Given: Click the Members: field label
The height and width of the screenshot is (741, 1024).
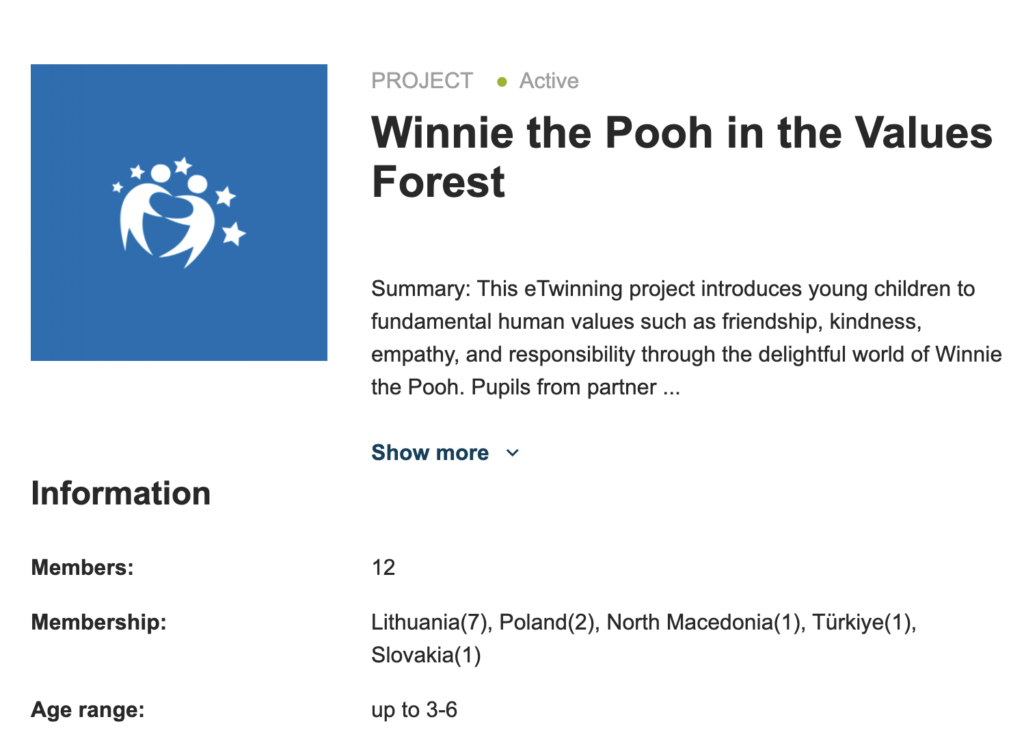Looking at the screenshot, I should [x=82, y=567].
